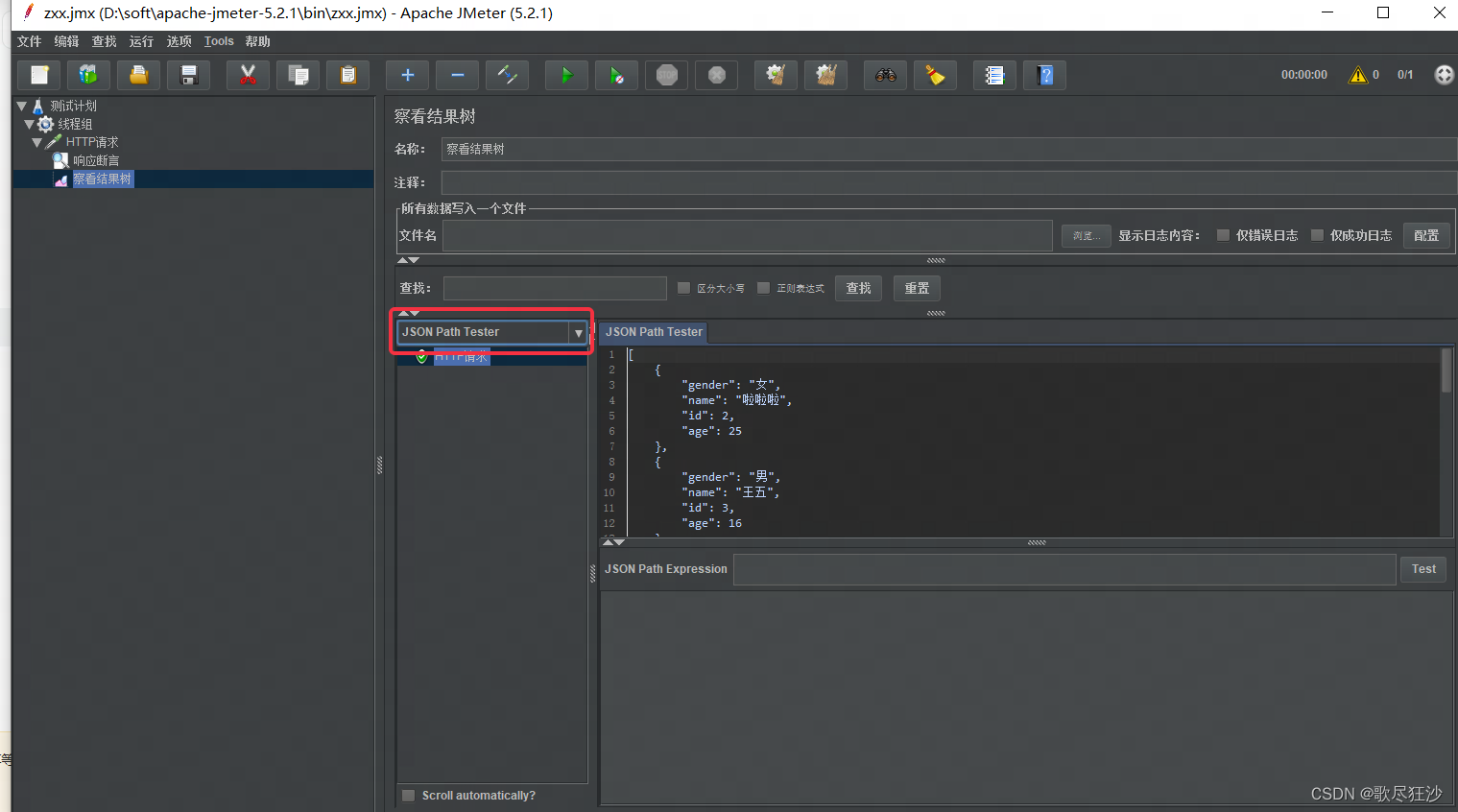
Task: Collapse the file panel using split arrows above 查找
Action: (408, 260)
